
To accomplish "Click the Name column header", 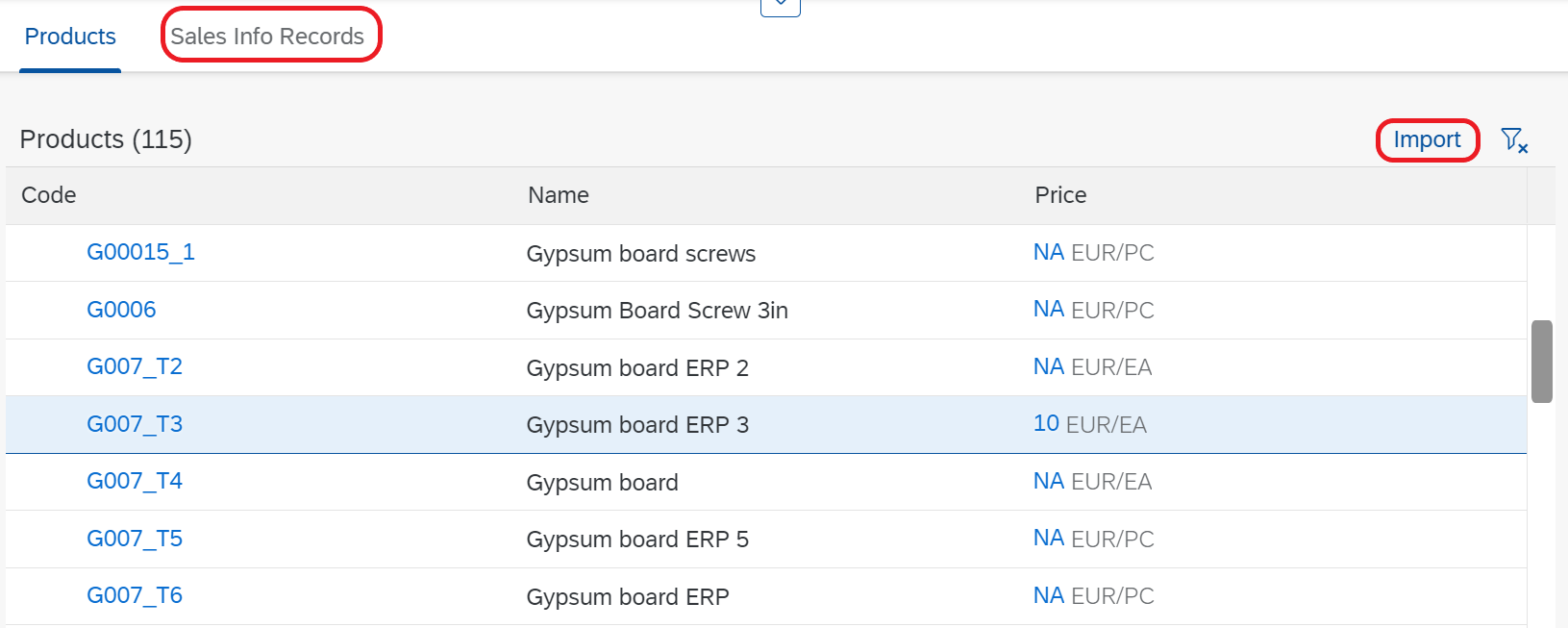I will click(x=558, y=195).
